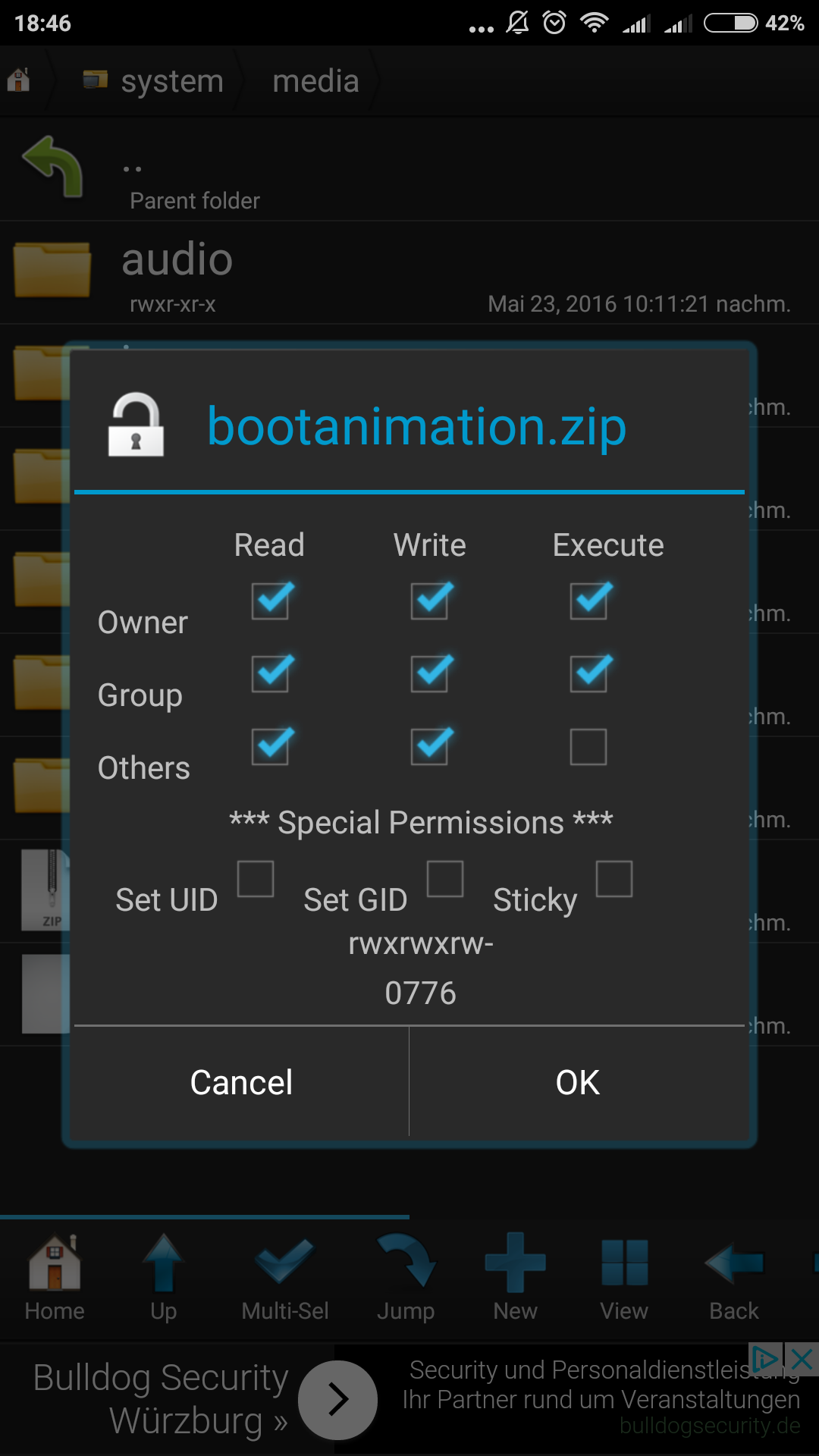Tap the green parent folder arrow

tap(53, 167)
